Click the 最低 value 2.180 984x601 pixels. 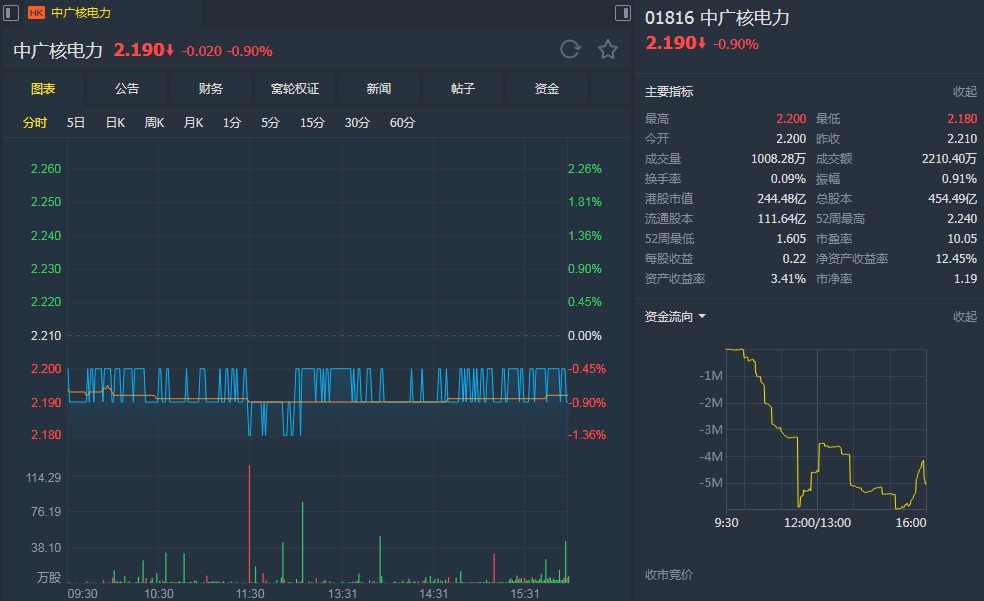pyautogui.click(x=962, y=119)
